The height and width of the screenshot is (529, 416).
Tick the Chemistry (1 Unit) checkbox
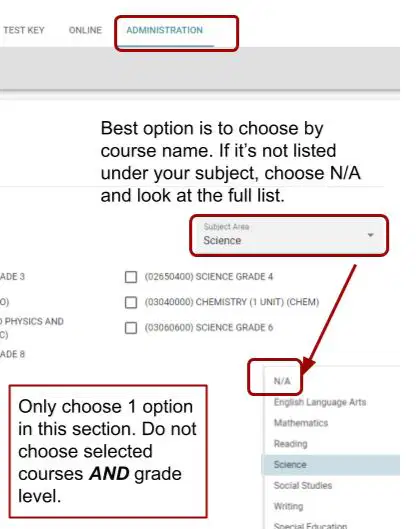[131, 302]
